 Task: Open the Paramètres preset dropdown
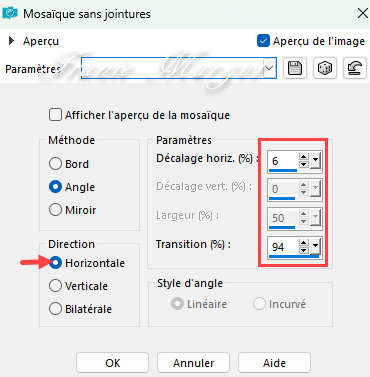(269, 68)
